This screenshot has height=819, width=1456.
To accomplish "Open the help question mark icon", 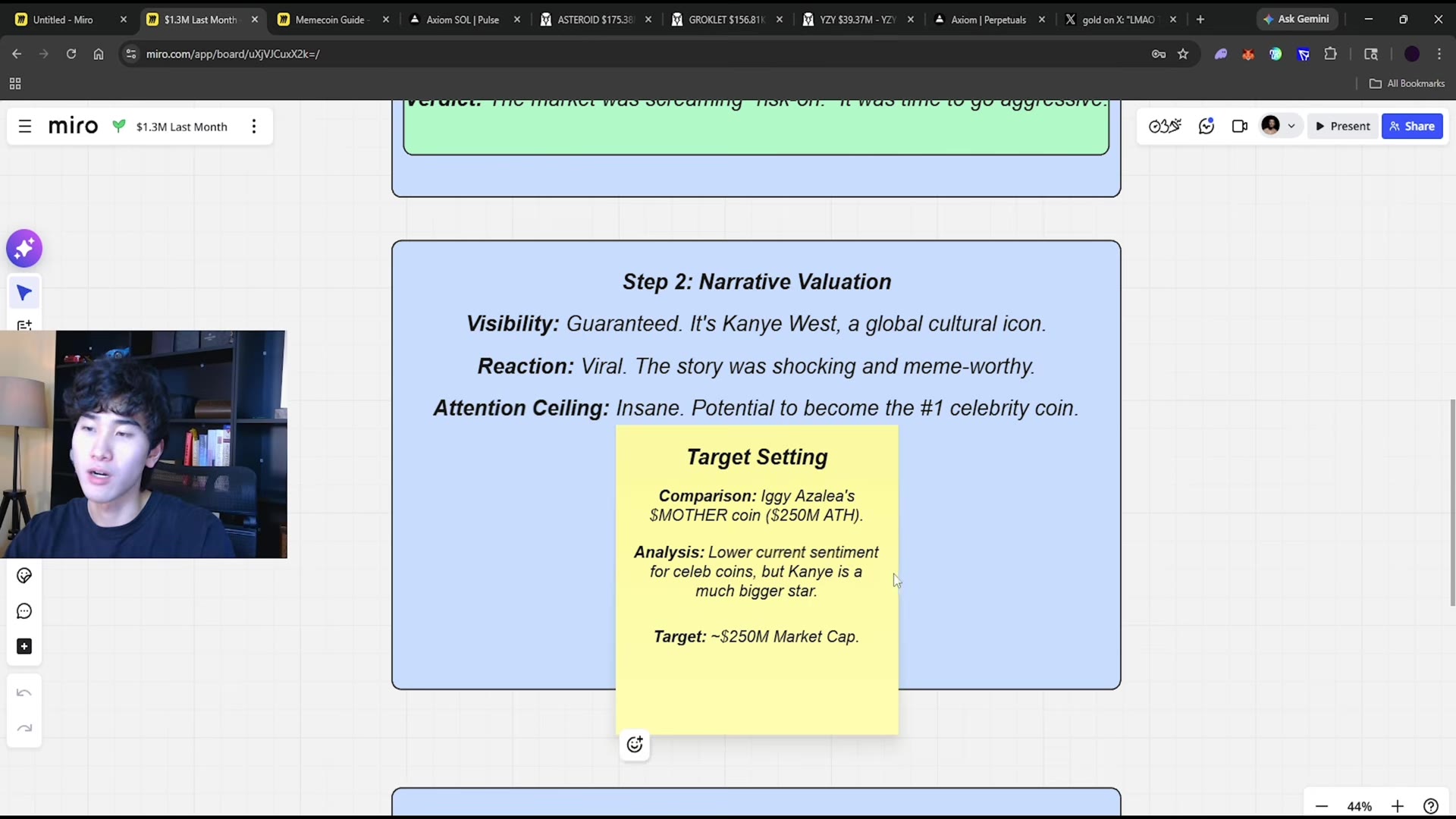I will pyautogui.click(x=1431, y=806).
